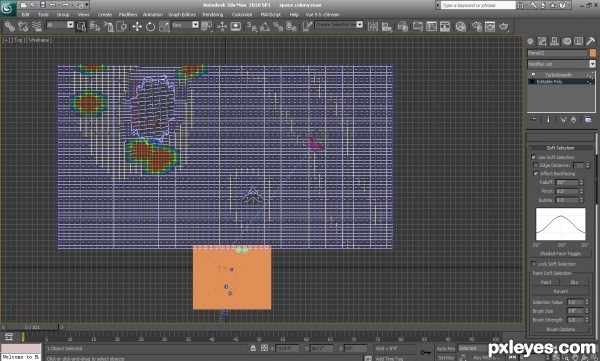Click Remove modifier from stack trash icon
The image size is (600, 361).
573,120
